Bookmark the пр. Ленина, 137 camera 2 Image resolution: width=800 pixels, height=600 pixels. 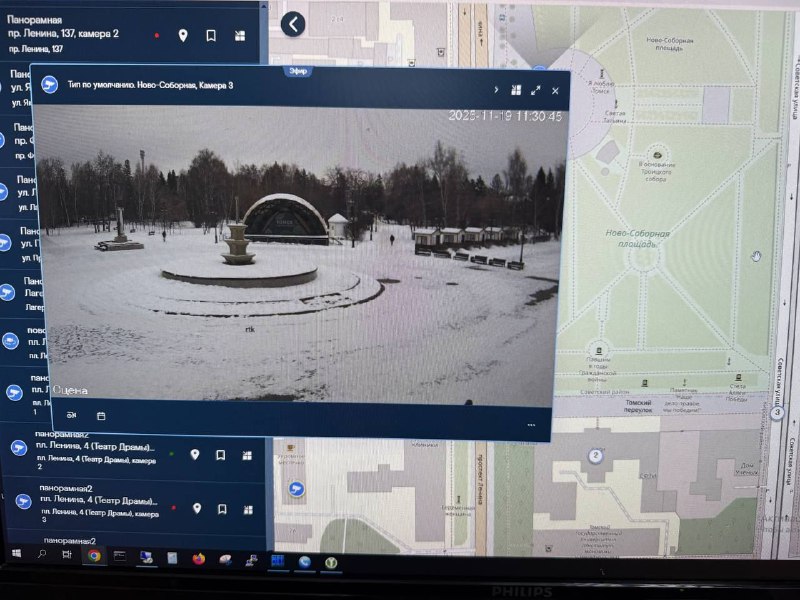point(211,36)
